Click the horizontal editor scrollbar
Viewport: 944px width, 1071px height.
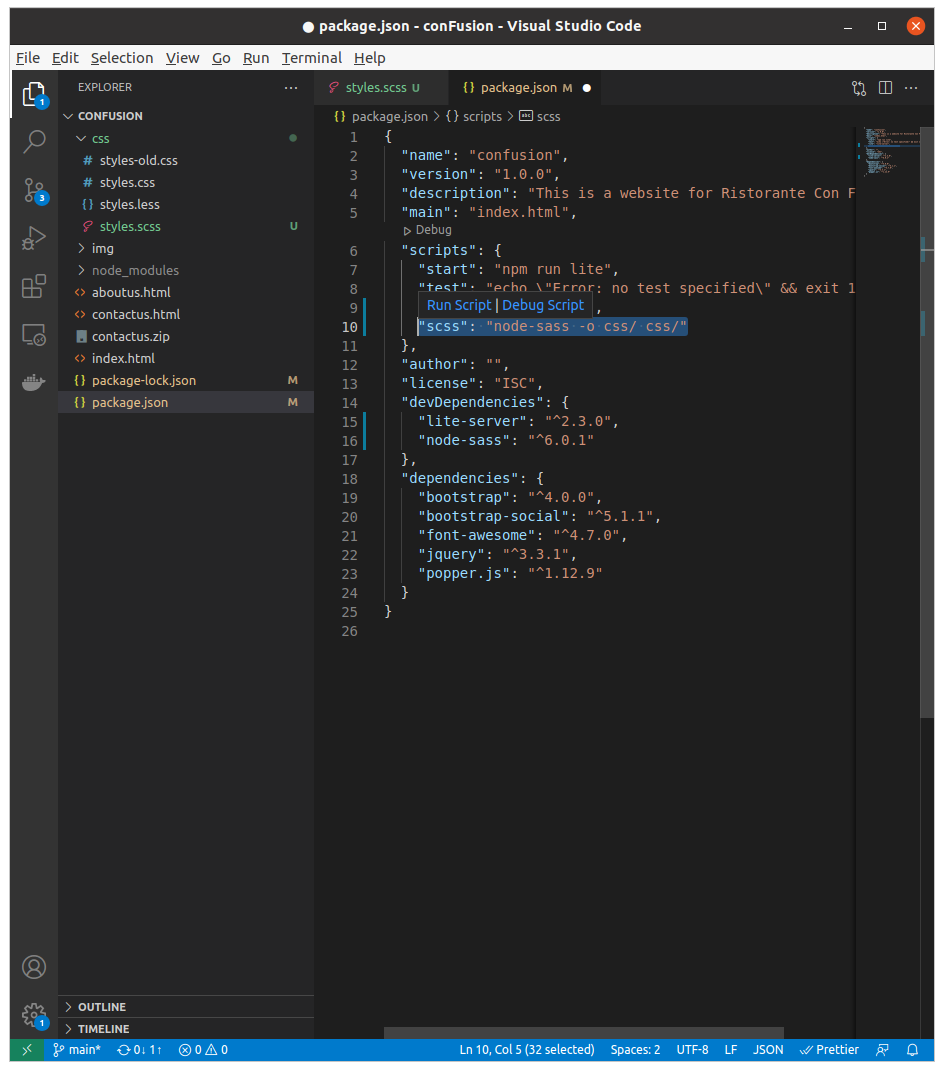coord(583,1033)
